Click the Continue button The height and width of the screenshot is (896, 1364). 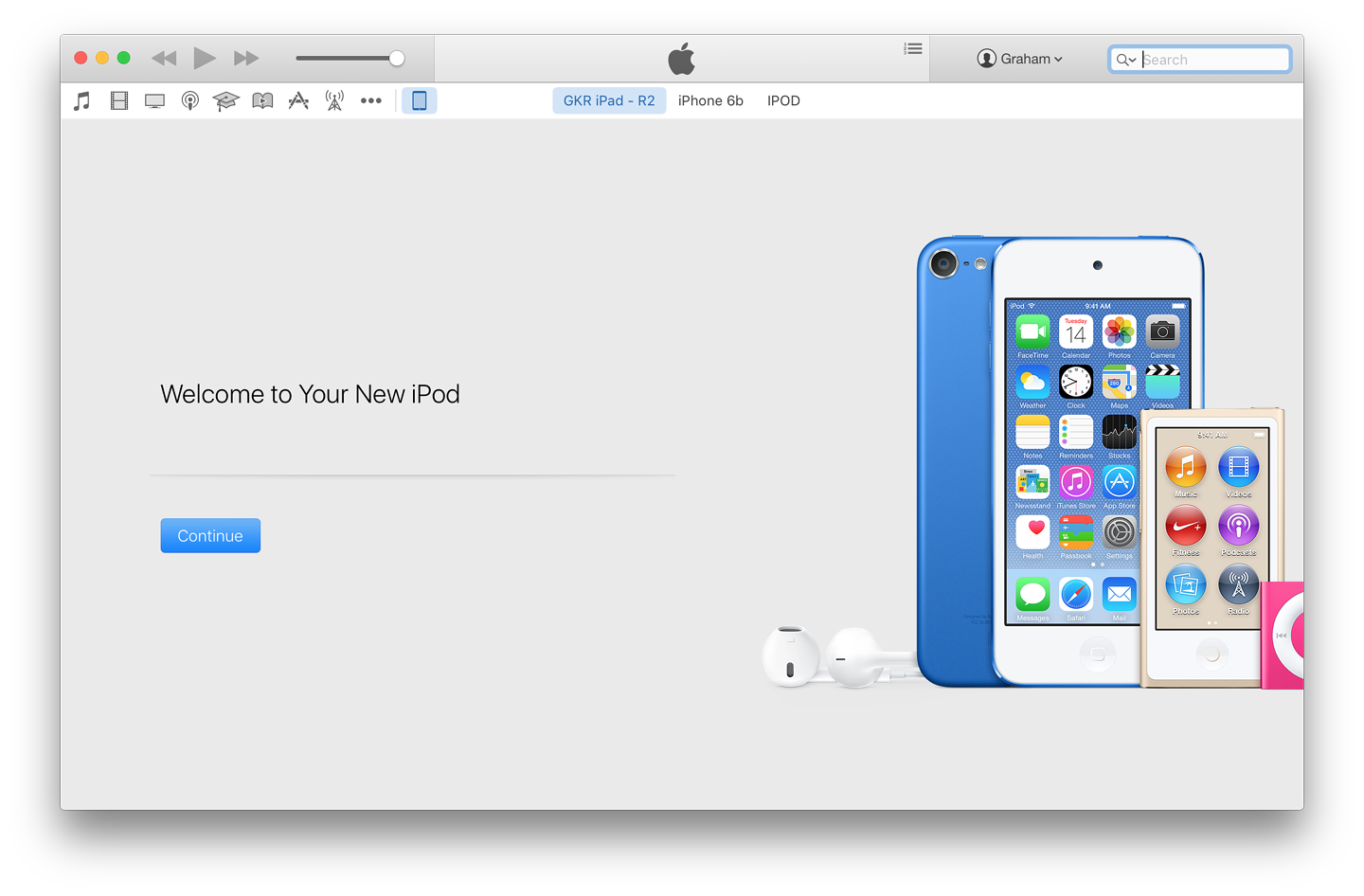pos(210,536)
